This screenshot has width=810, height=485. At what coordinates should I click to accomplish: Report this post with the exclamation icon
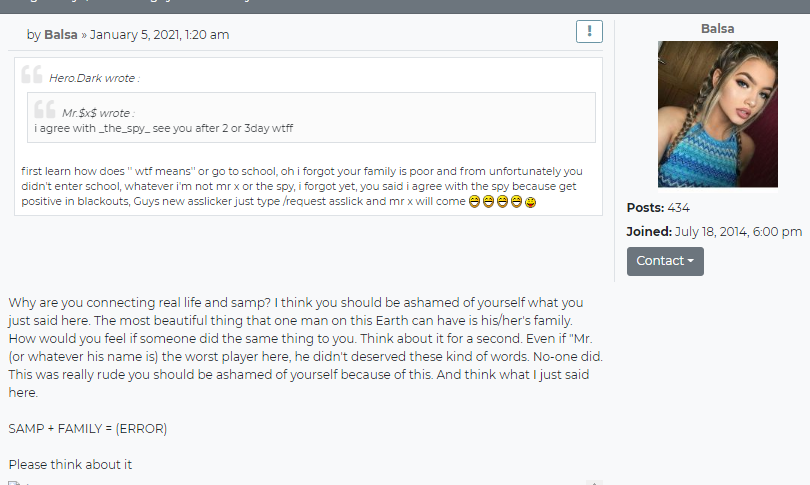click(589, 32)
